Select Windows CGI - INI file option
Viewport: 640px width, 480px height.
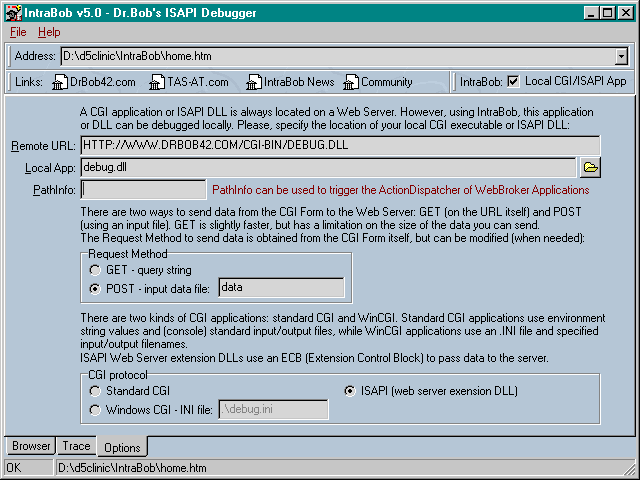point(96,409)
